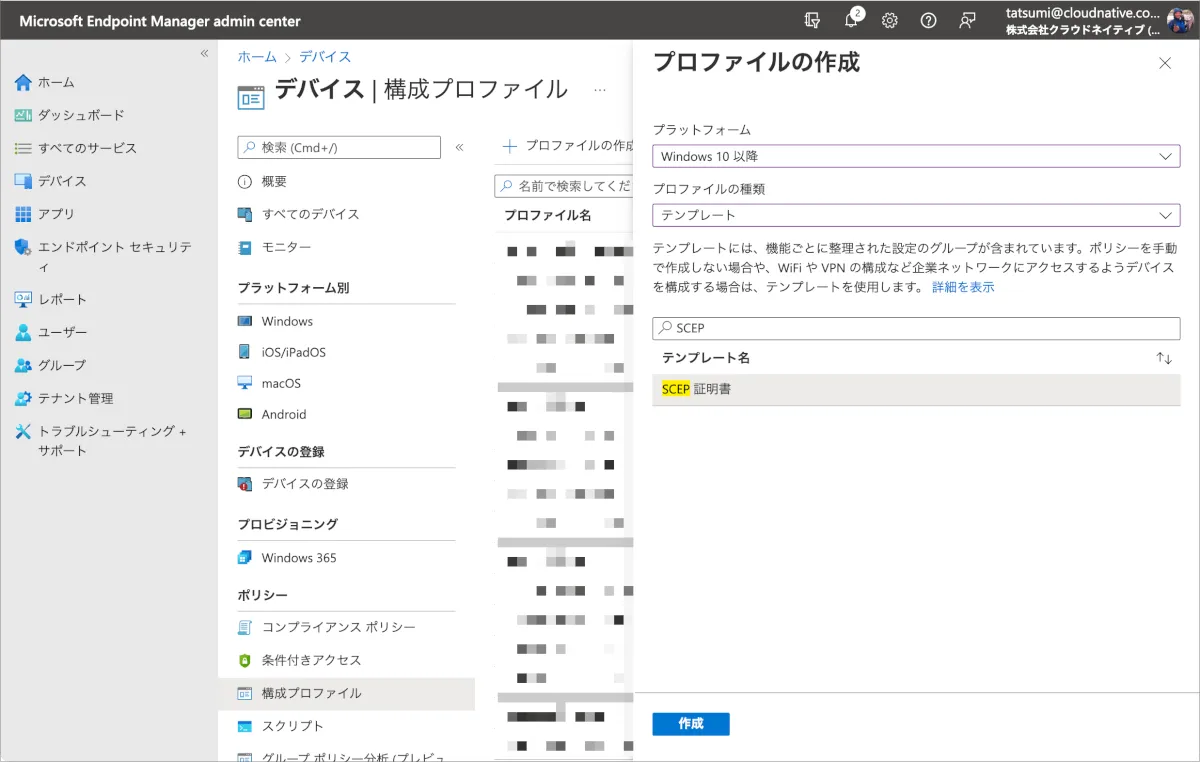Collapse the left navigation sidebar
Screen dimensions: 1200x762
pos(204,53)
